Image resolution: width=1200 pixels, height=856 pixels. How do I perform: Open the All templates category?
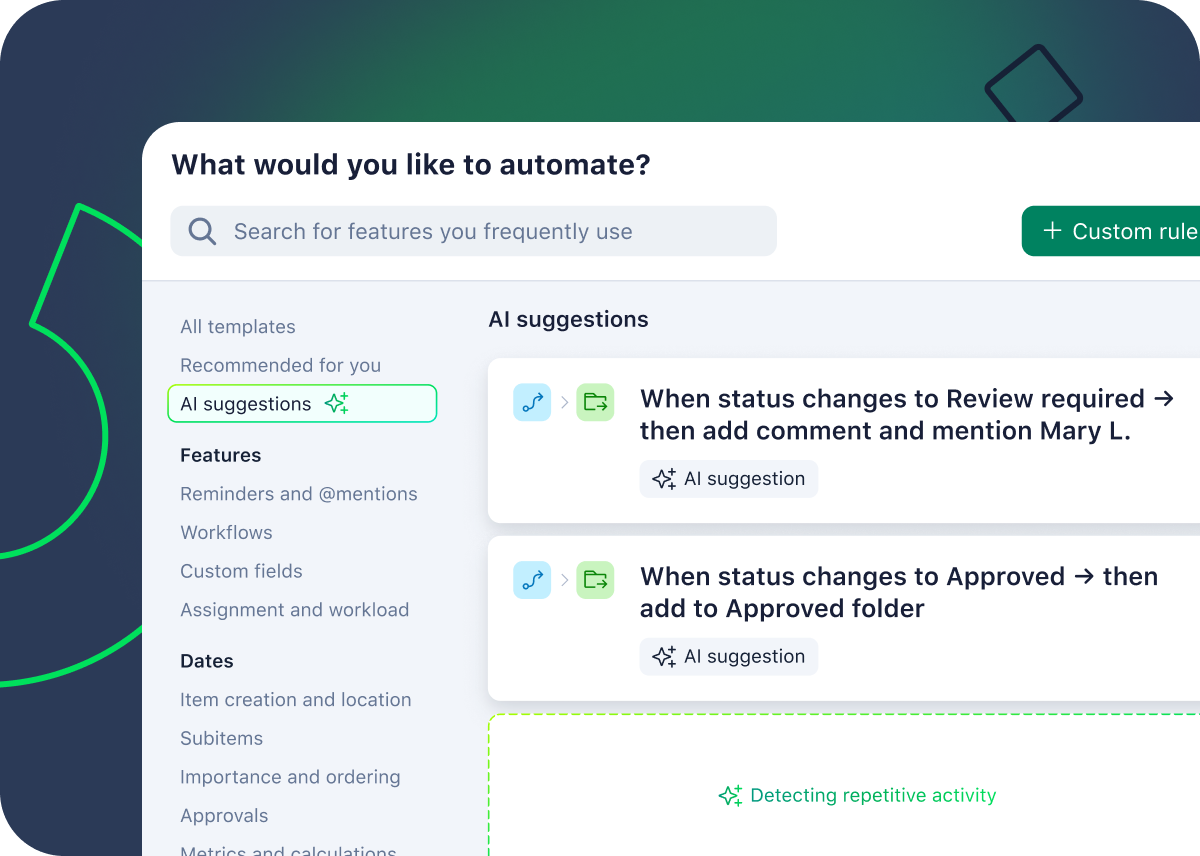pyautogui.click(x=237, y=326)
